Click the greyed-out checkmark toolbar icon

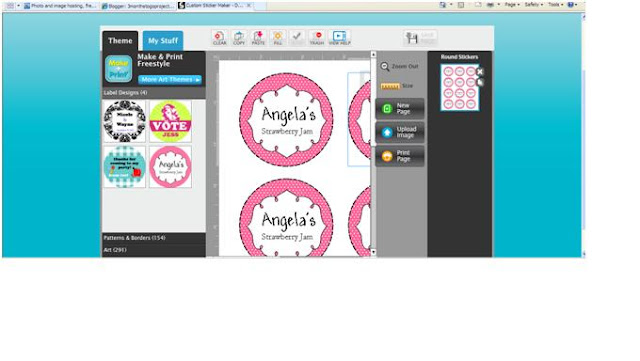coord(297,38)
